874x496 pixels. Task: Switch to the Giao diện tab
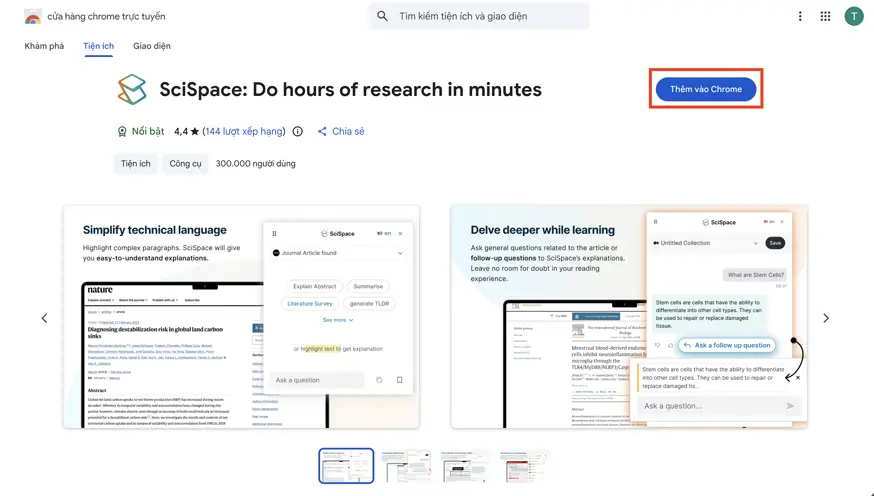(152, 46)
